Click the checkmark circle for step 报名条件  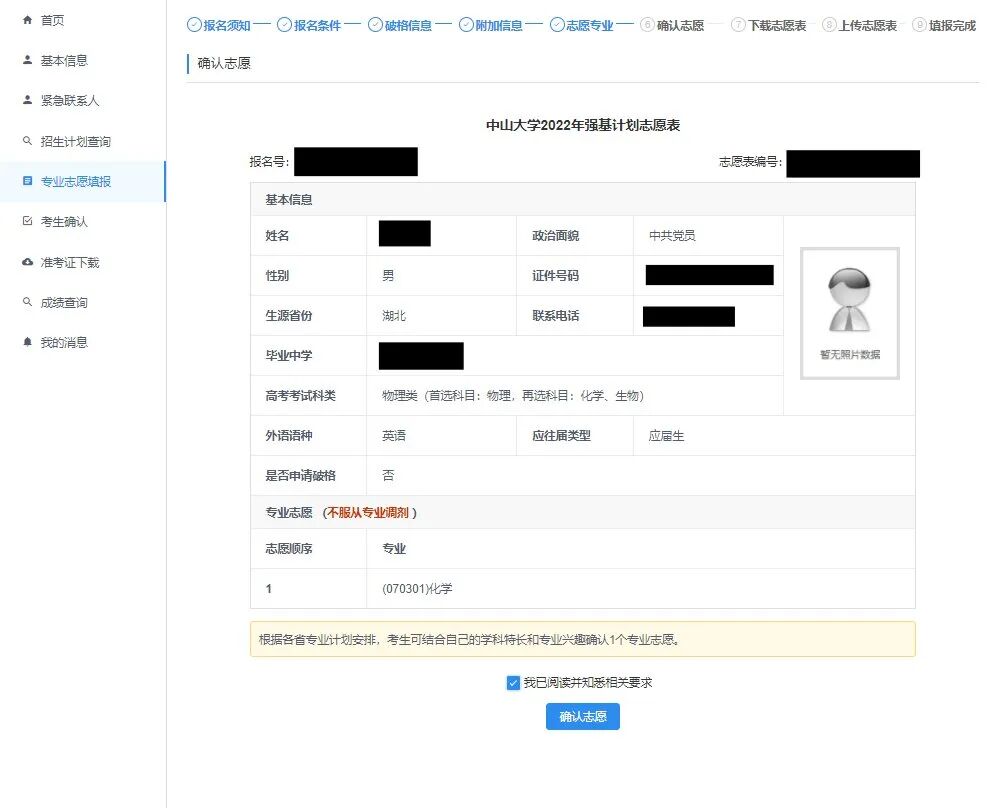coord(285,25)
